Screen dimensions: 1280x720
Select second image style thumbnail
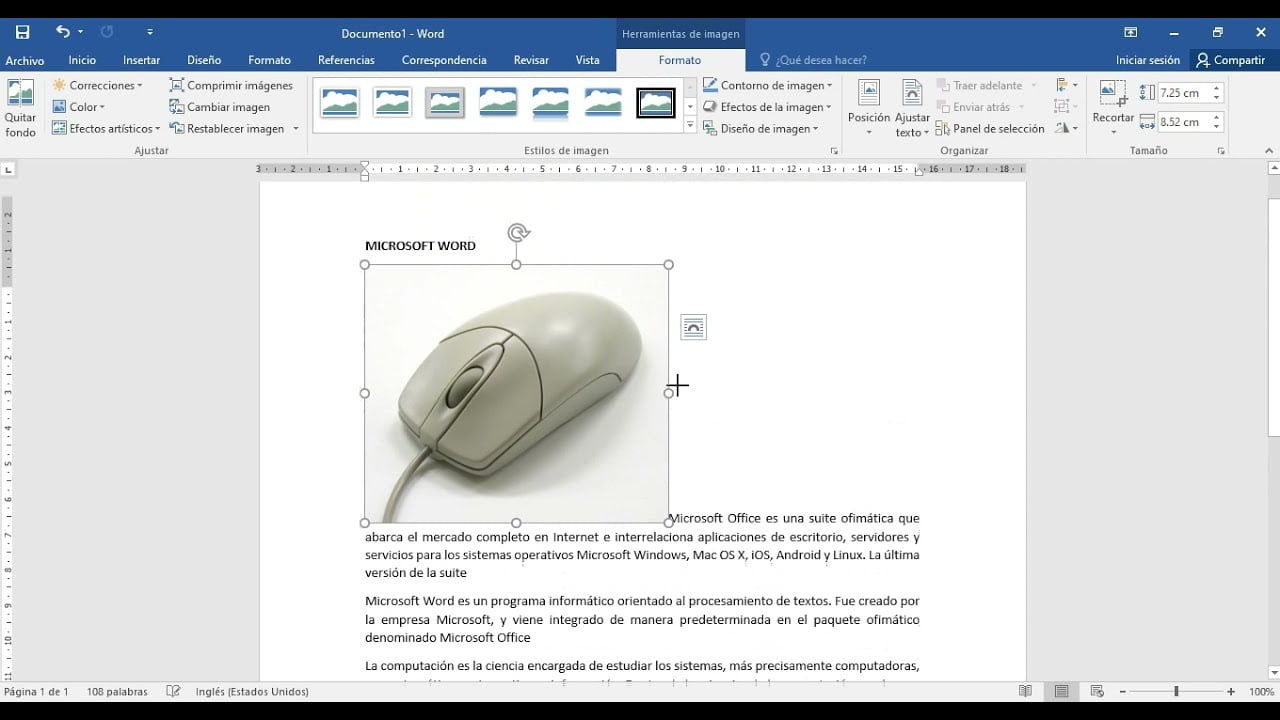click(392, 102)
